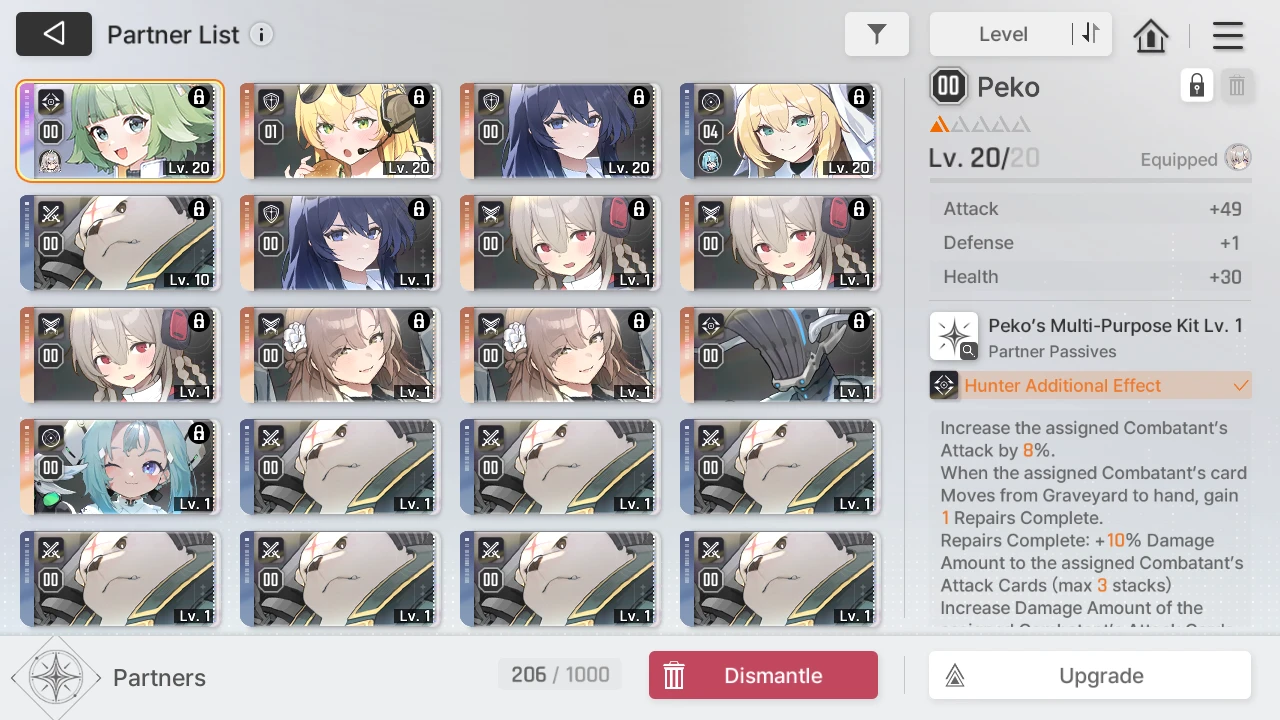Open the filter funnel icon
The image size is (1280, 720).
pyautogui.click(x=877, y=34)
